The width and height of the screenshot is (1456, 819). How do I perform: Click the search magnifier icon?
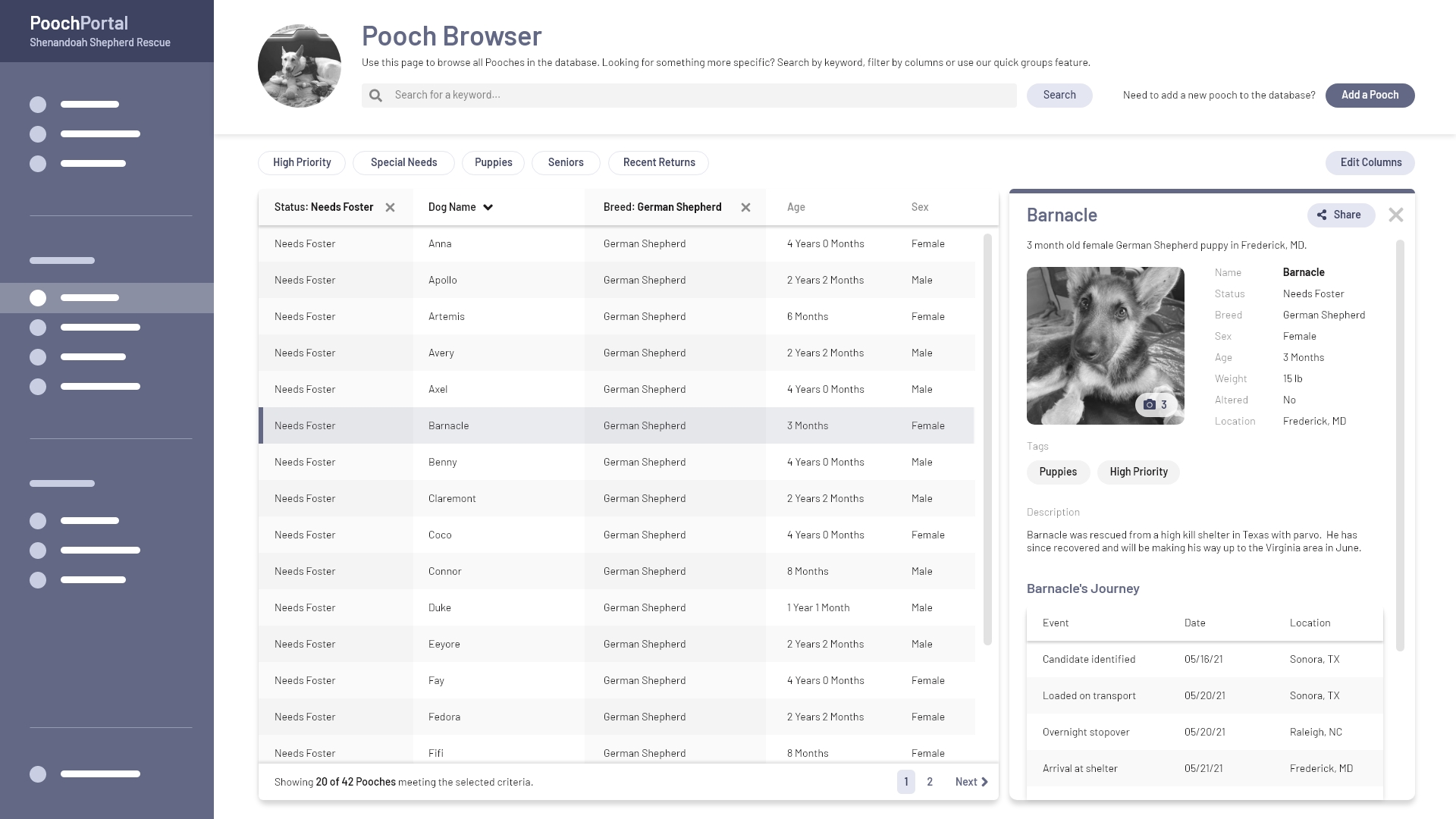[x=375, y=96]
